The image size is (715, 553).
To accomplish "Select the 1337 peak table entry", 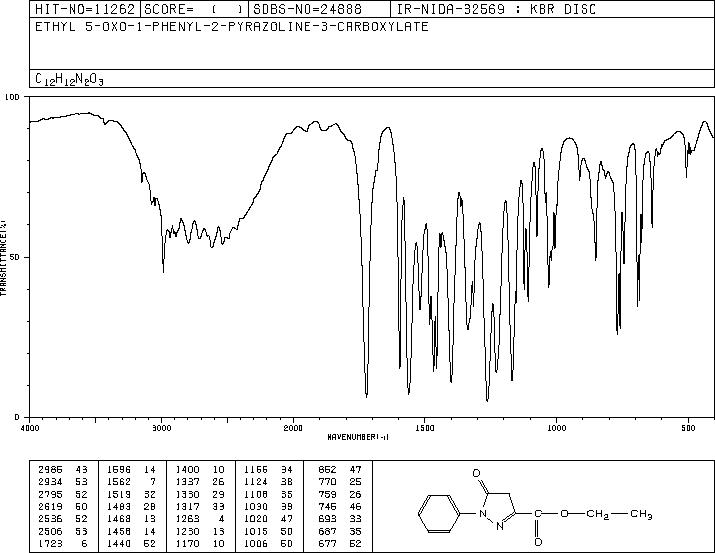I will (x=200, y=482).
